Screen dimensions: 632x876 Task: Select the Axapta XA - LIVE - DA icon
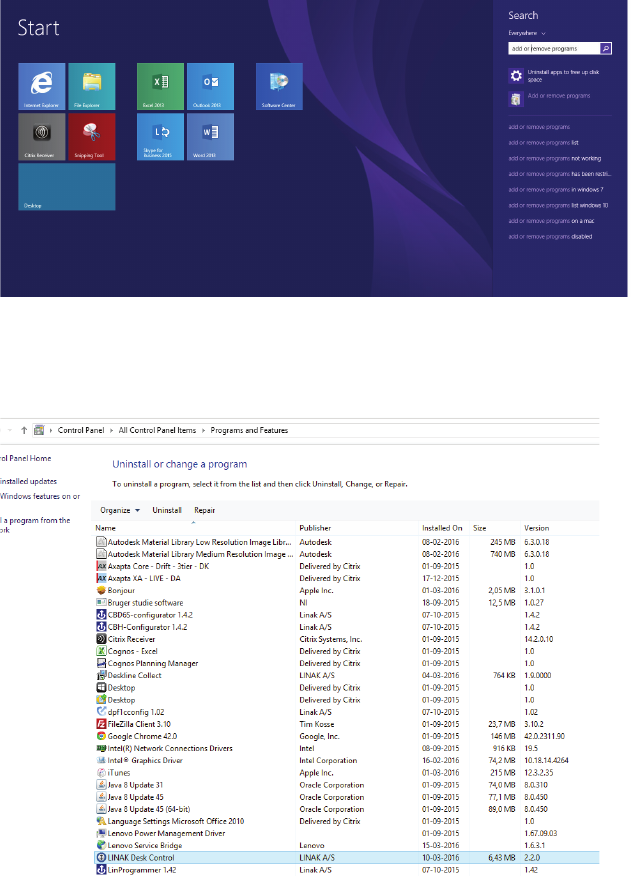(101, 578)
